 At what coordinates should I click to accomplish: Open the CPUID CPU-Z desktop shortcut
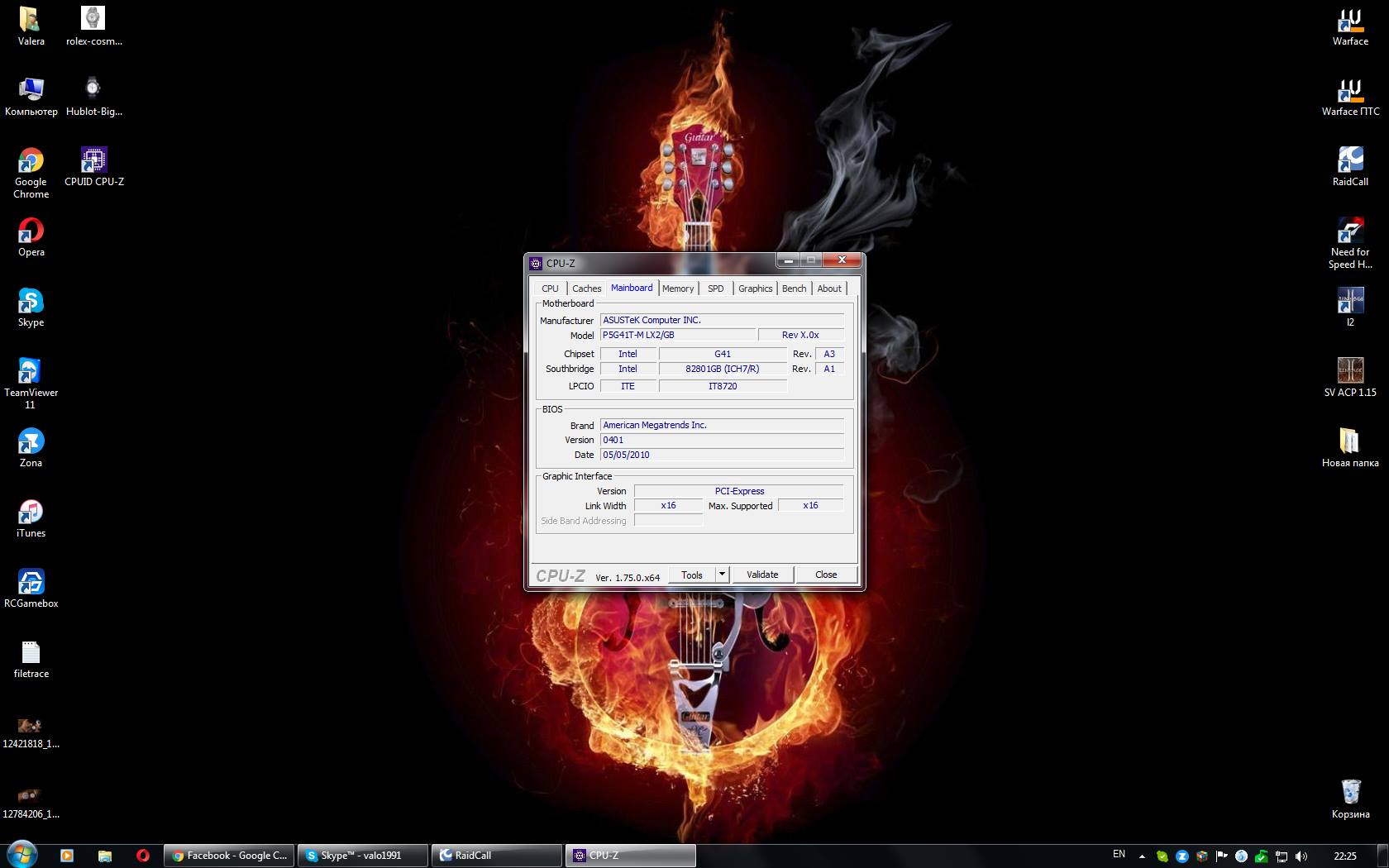[x=93, y=162]
